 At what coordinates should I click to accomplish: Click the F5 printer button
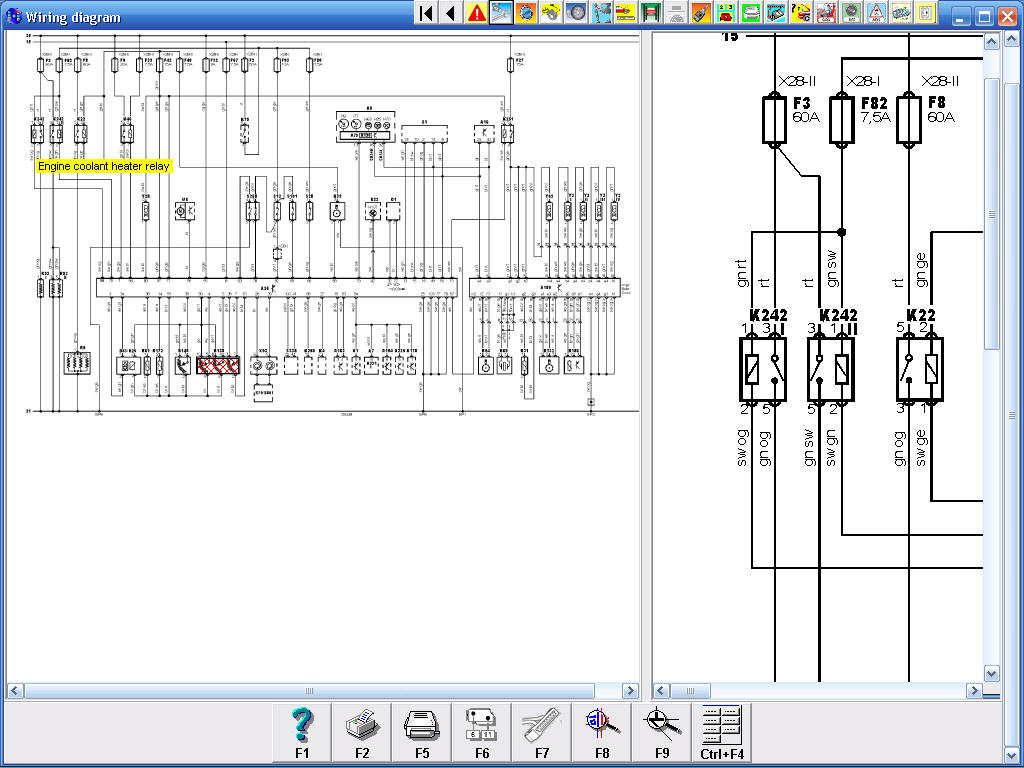[422, 733]
